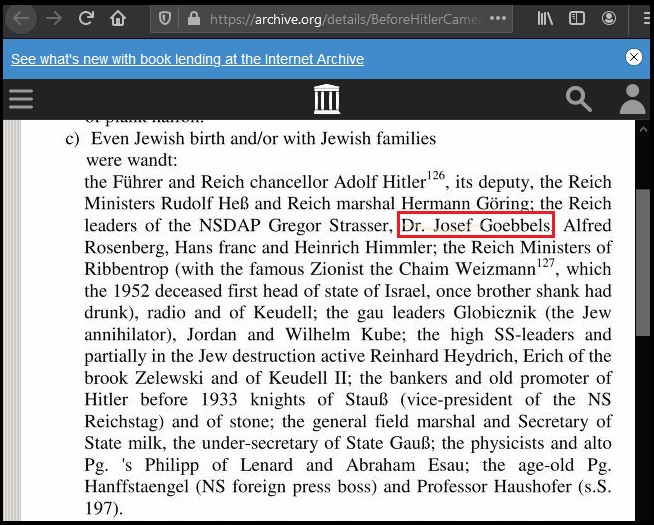654x525 pixels.
Task: Click the name 'Gregor Strasser'
Action: (328, 226)
